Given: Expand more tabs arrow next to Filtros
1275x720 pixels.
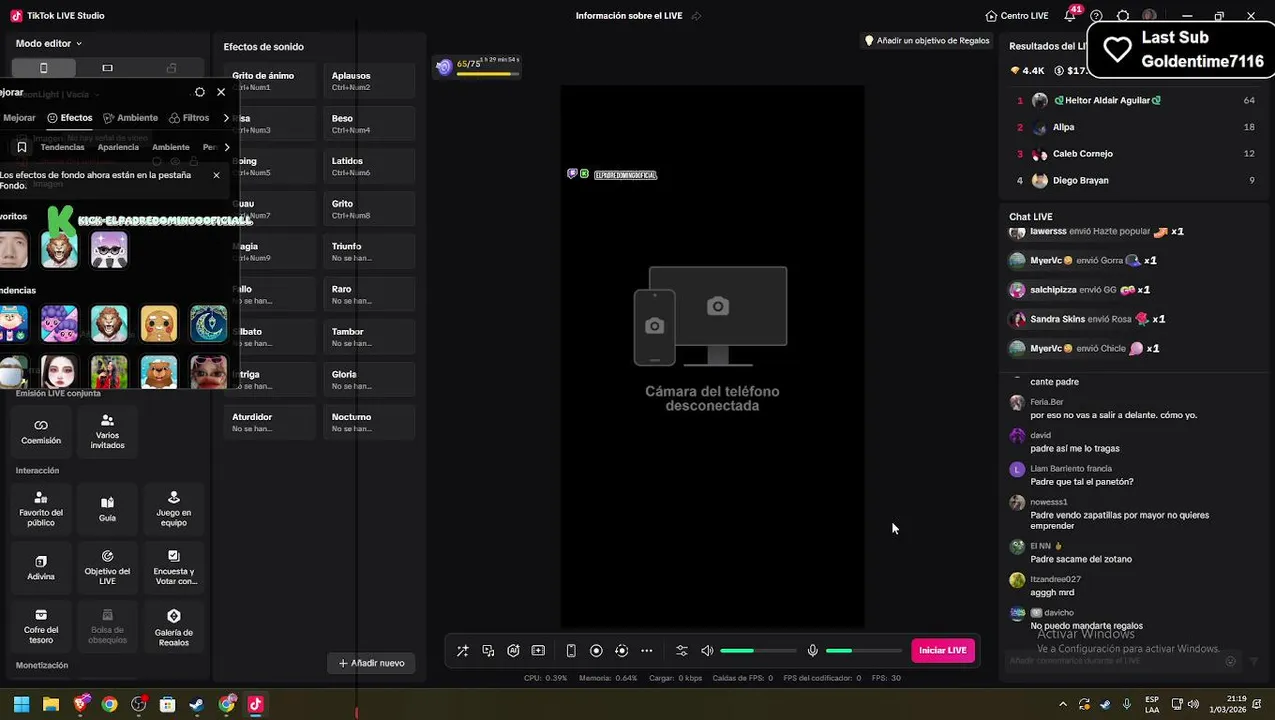Looking at the screenshot, I should (x=226, y=118).
